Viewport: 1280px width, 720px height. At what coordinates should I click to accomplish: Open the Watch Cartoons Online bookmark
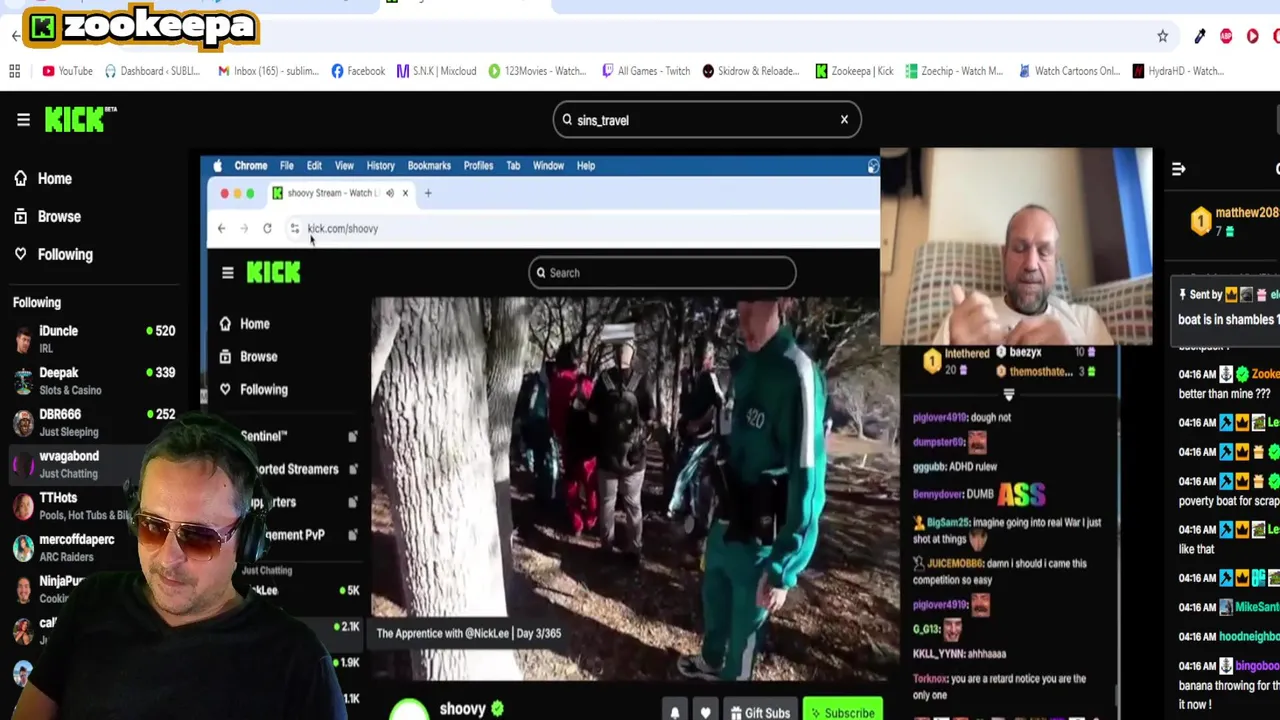[1069, 71]
